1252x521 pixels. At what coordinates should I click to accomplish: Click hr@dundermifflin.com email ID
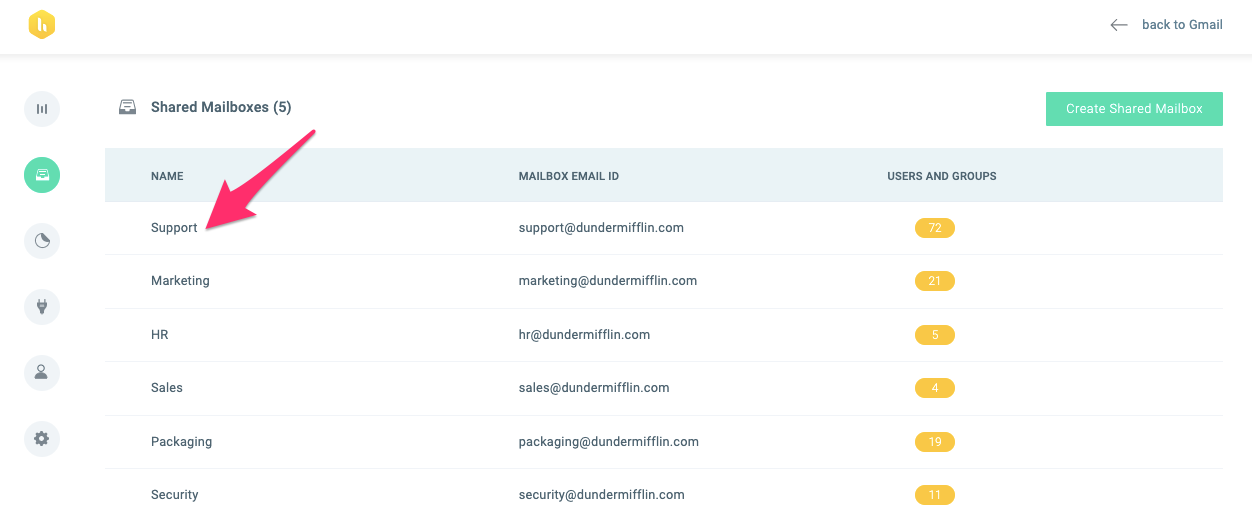(584, 335)
